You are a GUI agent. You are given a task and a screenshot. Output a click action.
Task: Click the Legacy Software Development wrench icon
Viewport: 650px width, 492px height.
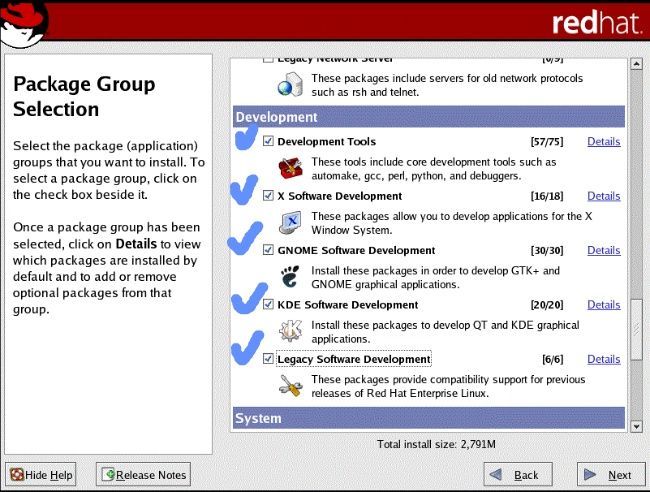[290, 385]
